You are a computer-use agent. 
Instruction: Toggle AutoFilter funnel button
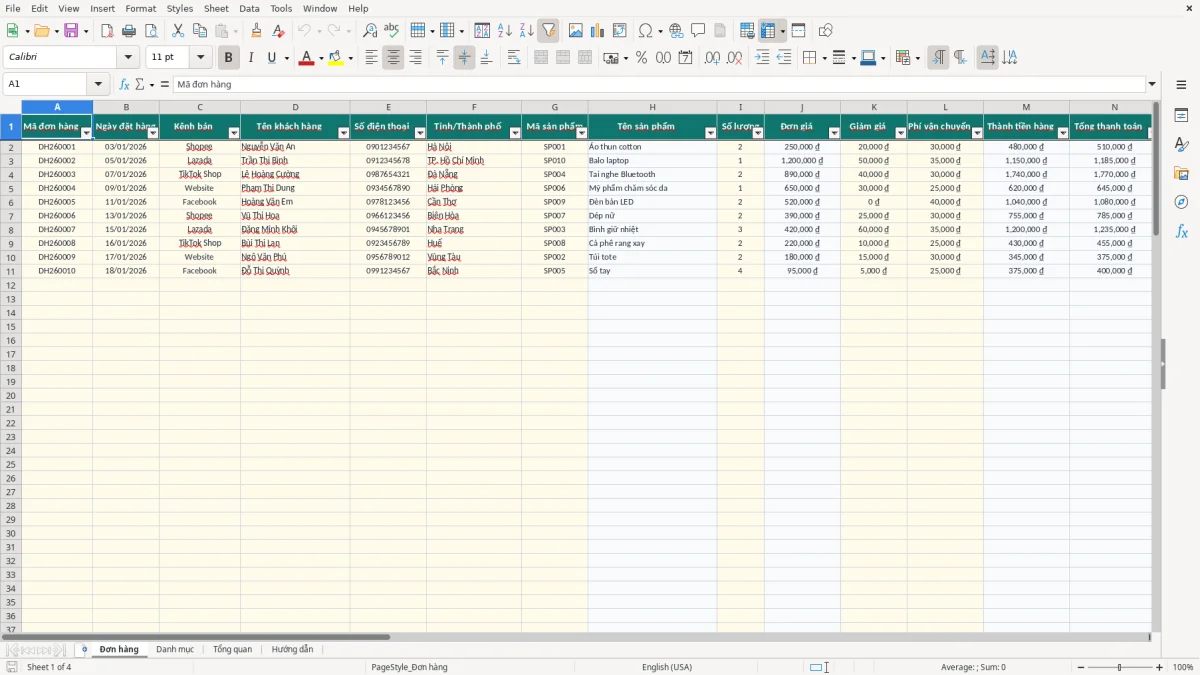pos(549,31)
